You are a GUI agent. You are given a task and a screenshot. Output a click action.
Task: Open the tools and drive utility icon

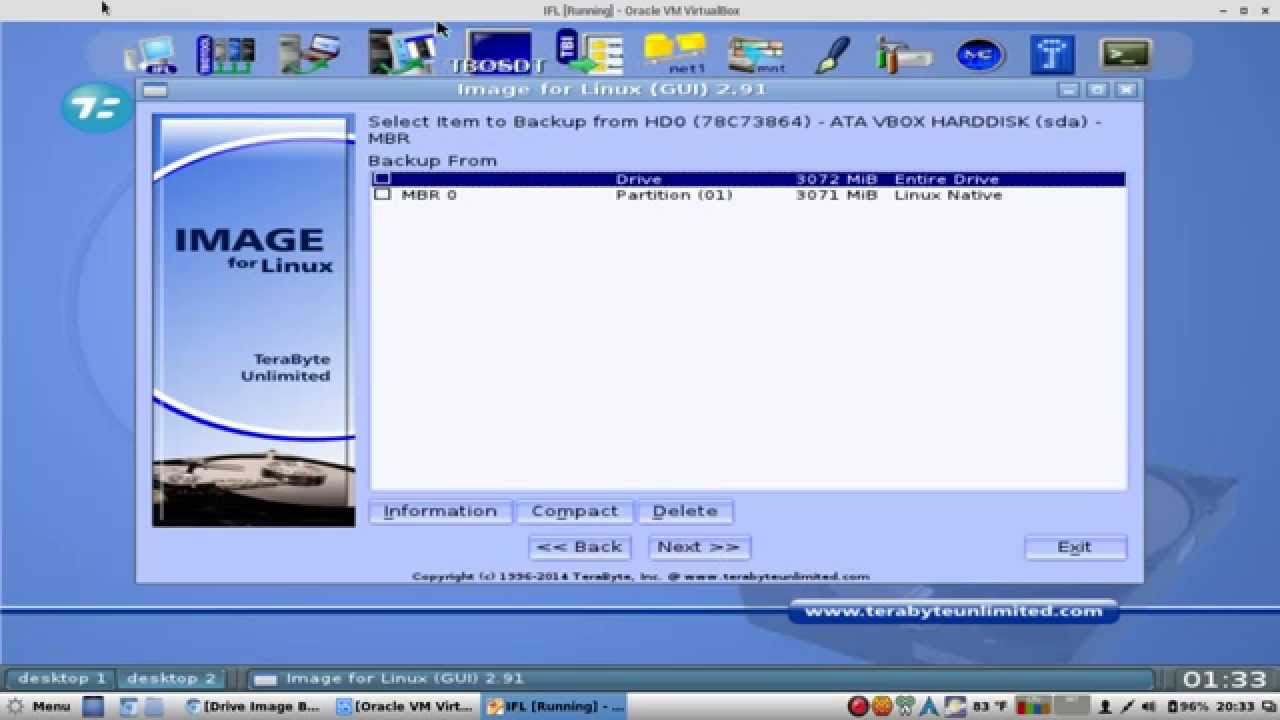point(904,55)
